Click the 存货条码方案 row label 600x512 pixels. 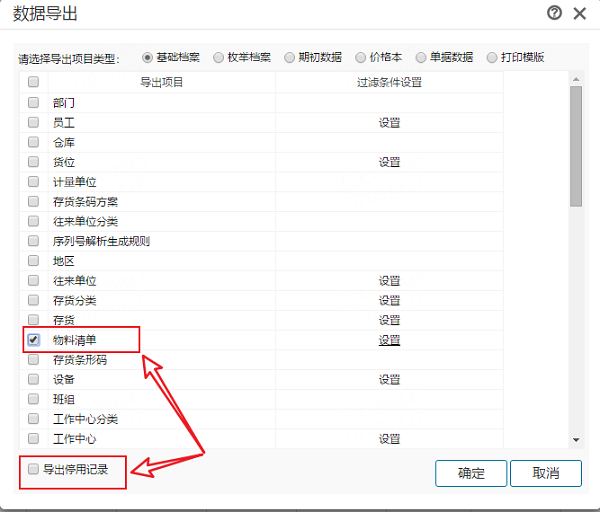(x=85, y=202)
